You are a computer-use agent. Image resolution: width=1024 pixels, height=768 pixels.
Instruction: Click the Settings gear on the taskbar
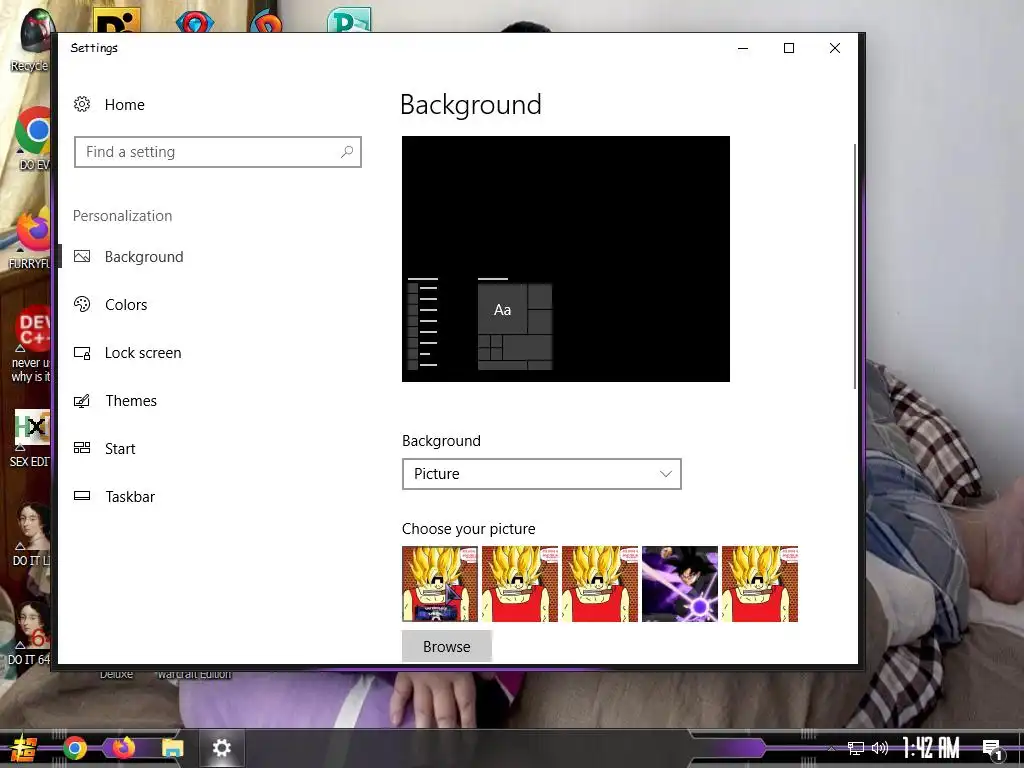222,748
